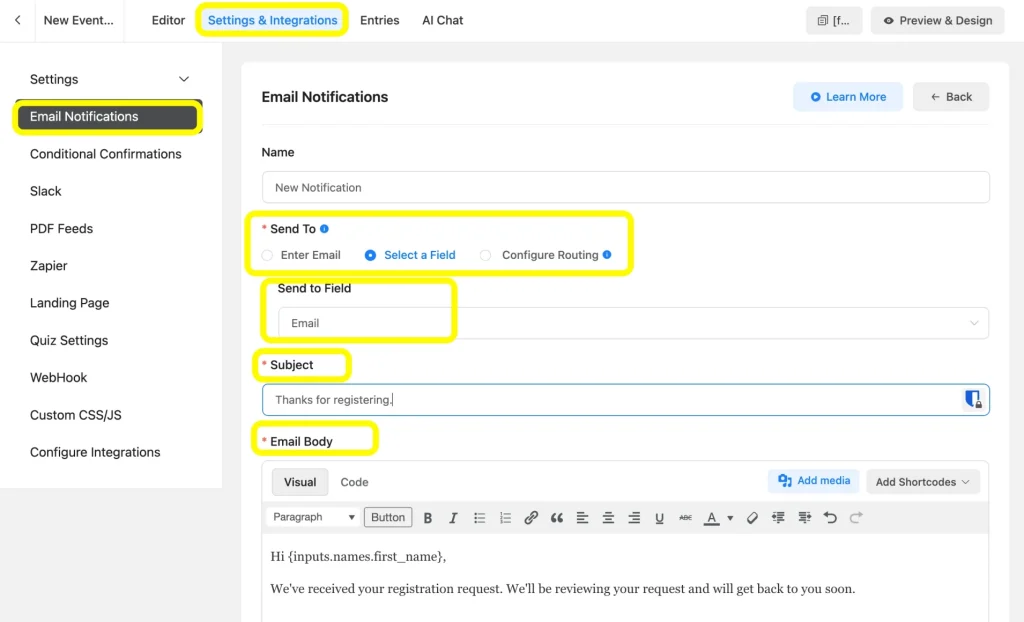1024x622 pixels.
Task: Expand the Add Shortcodes dropdown
Action: [922, 482]
